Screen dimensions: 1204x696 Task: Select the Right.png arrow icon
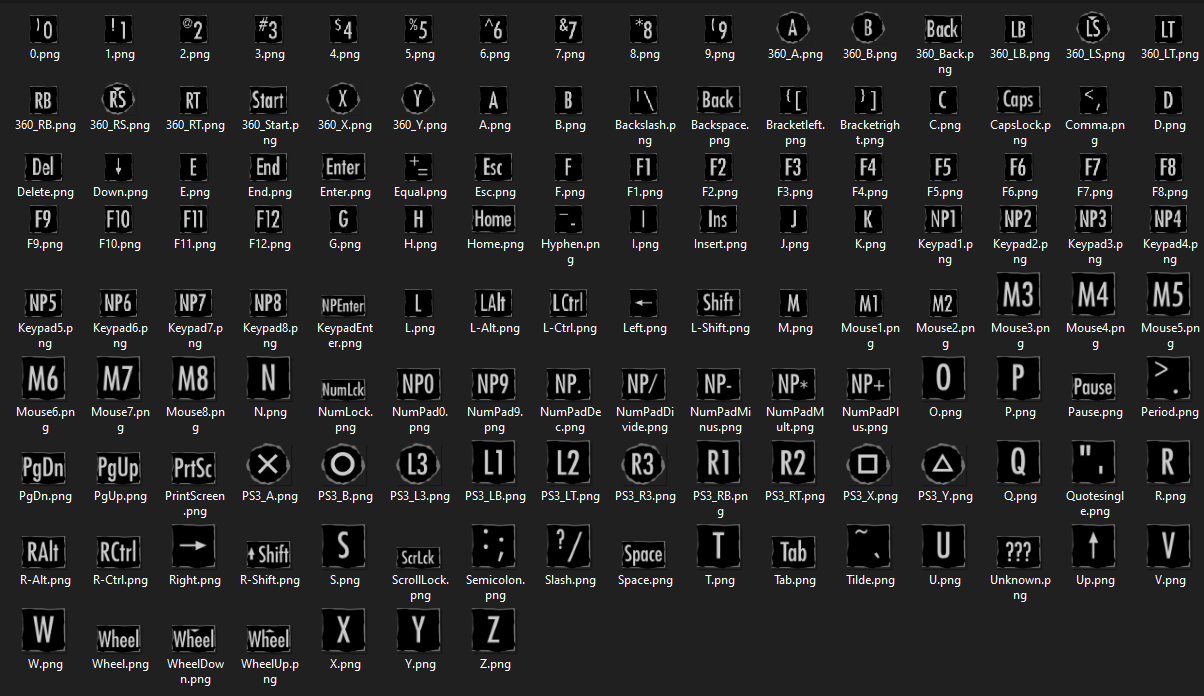[x=193, y=547]
